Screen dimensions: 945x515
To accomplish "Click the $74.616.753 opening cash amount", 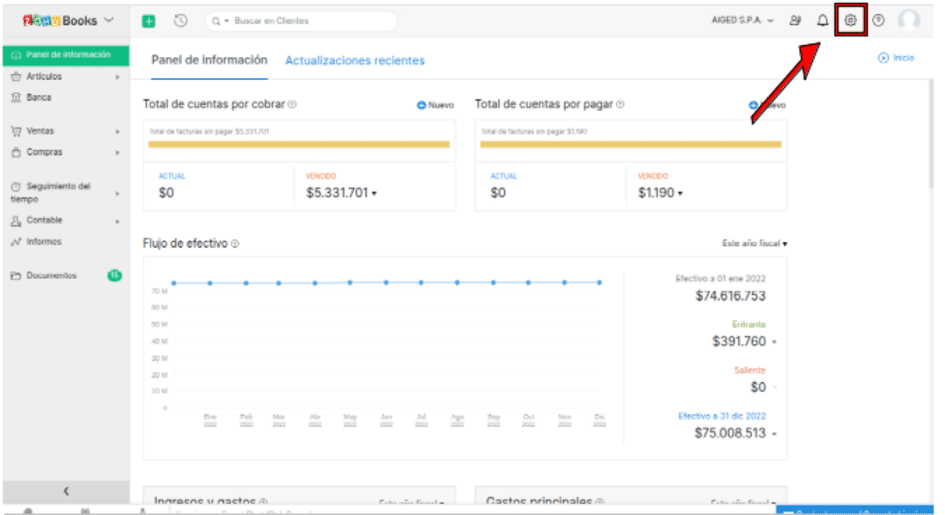I will pos(730,296).
